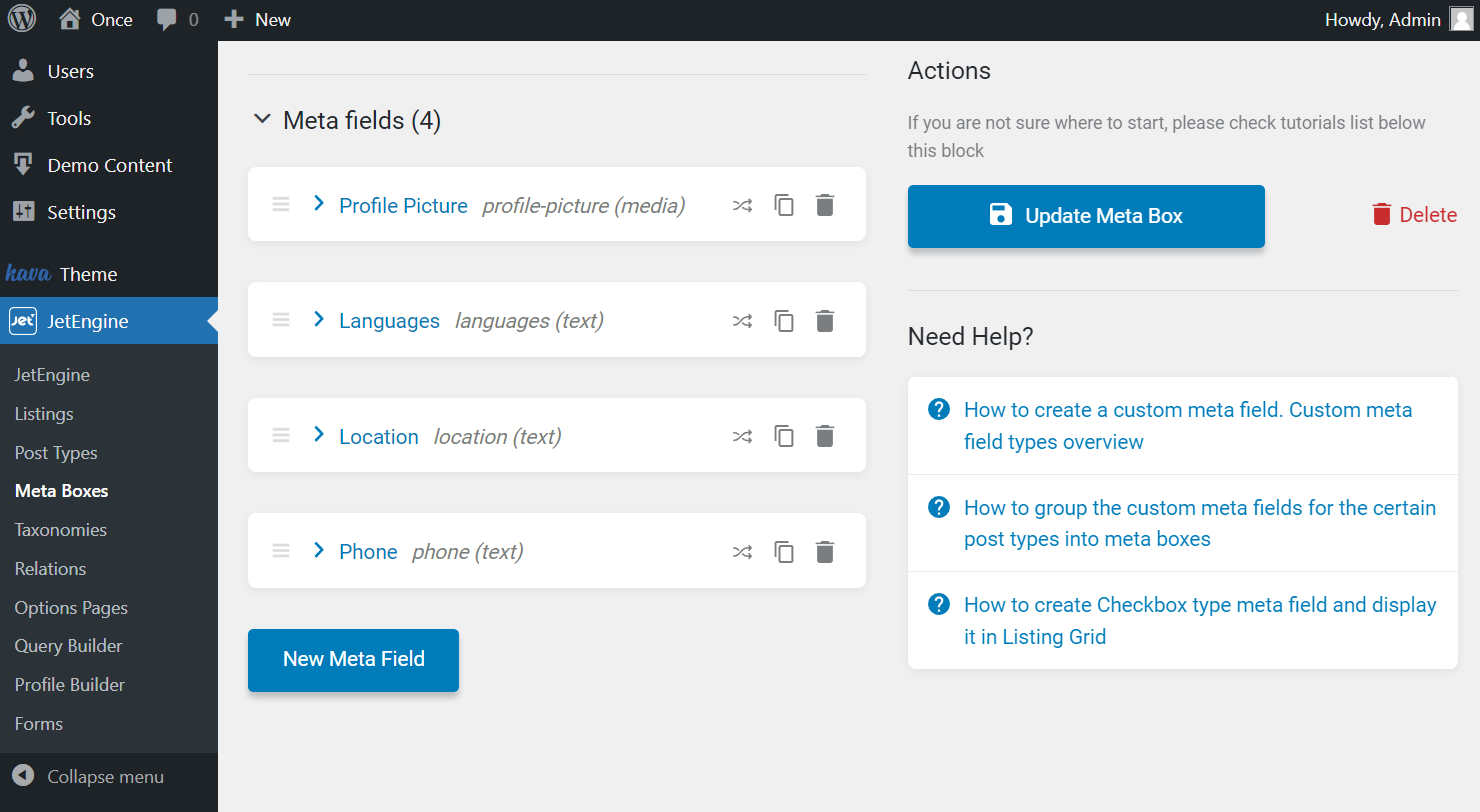The image size is (1480, 812).
Task: Click the JetEngine jet logo icon
Action: pyautogui.click(x=23, y=321)
